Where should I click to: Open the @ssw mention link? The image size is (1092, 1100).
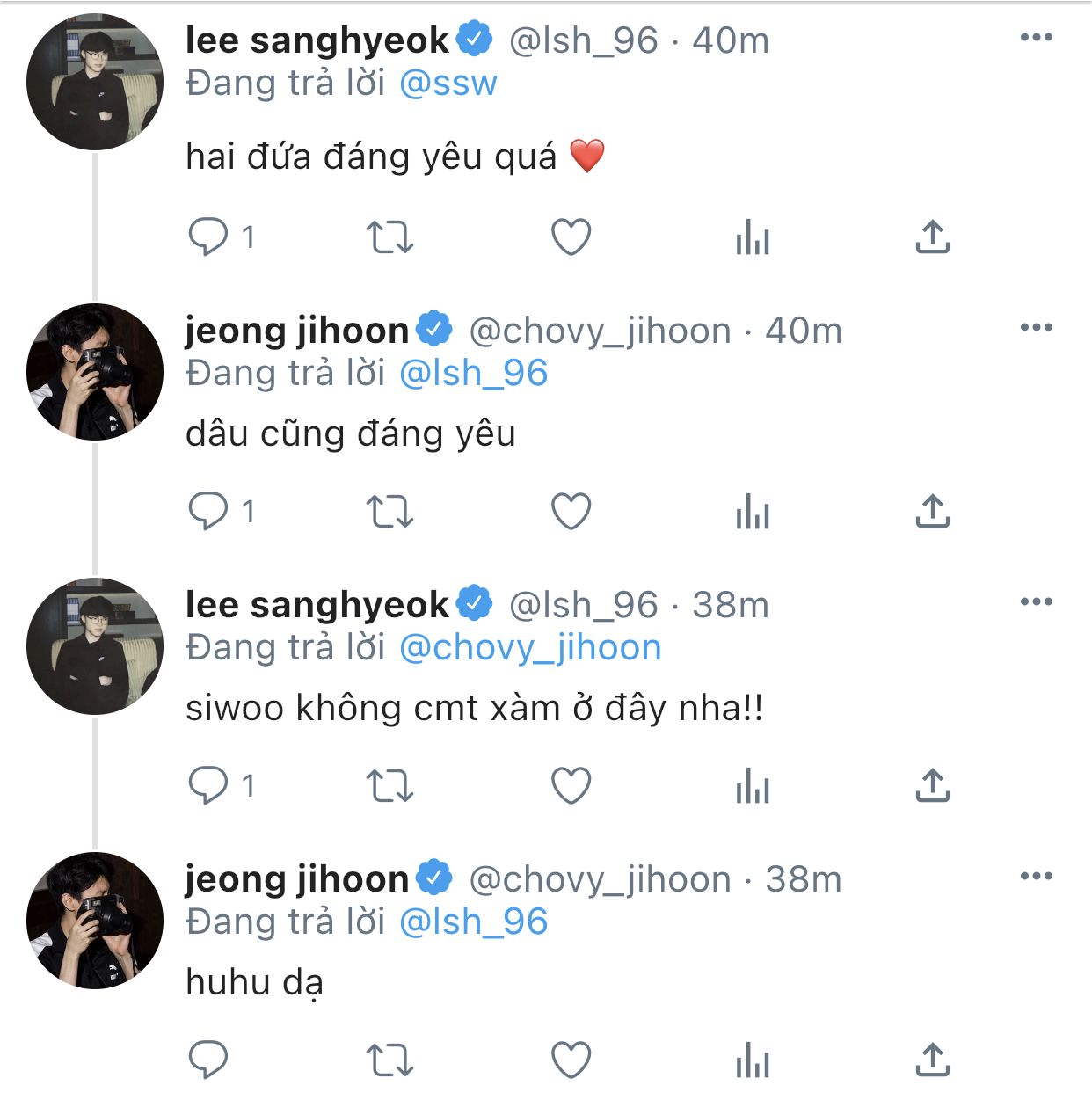tap(448, 83)
